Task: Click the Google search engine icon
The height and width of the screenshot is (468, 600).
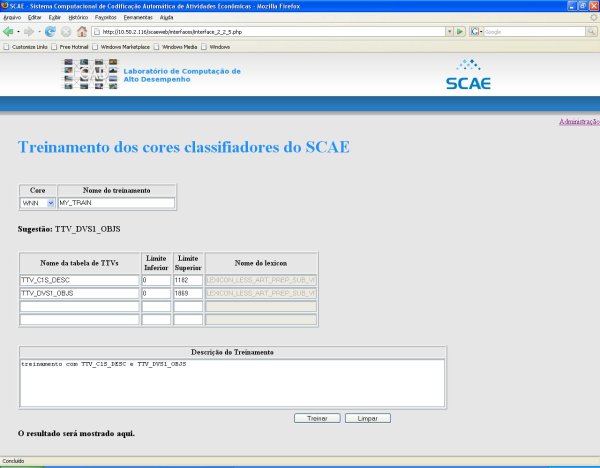Action: click(x=475, y=32)
